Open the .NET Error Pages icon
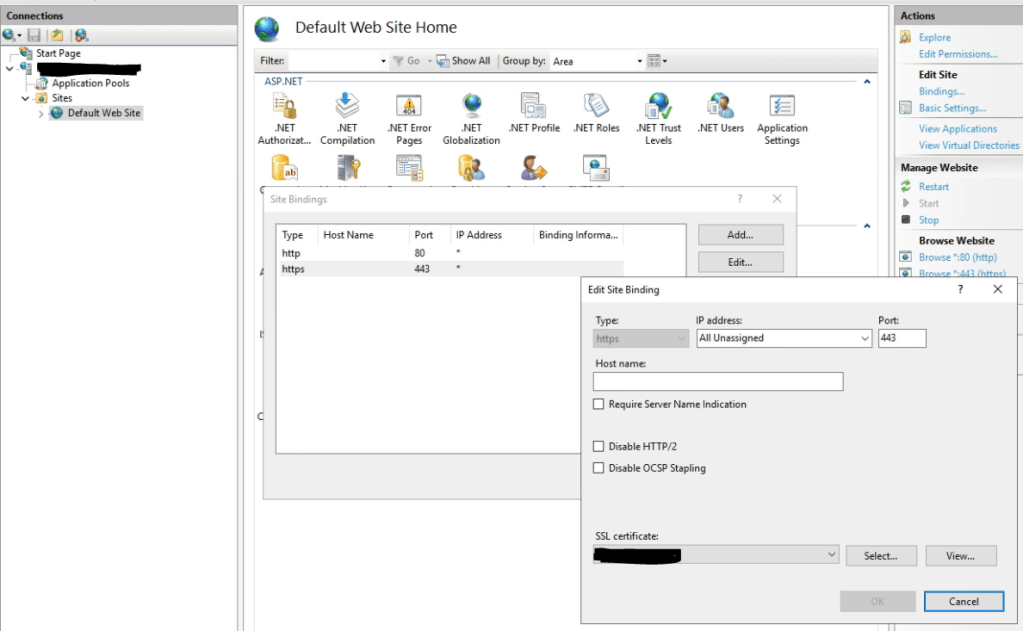This screenshot has width=1023, height=631. [x=409, y=107]
